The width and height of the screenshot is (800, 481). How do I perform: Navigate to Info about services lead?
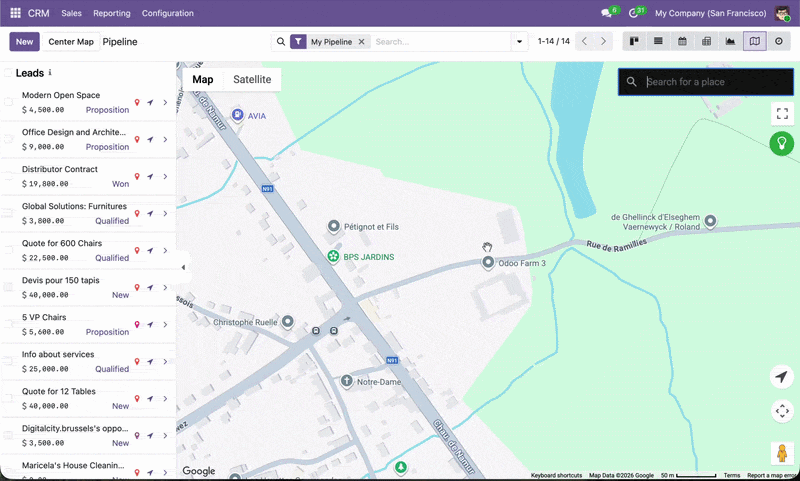(x=150, y=361)
